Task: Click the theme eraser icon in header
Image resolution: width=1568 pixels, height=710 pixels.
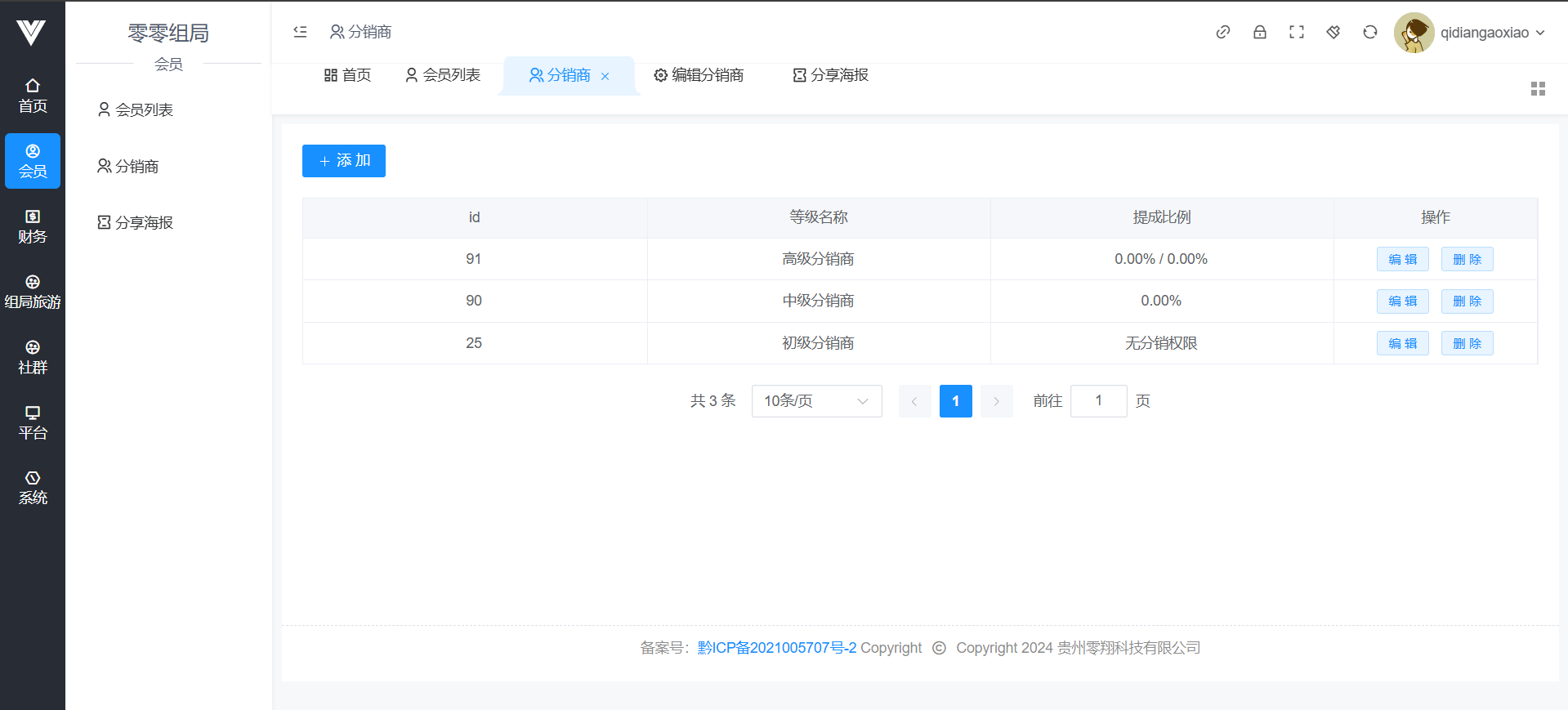Action: (1333, 32)
